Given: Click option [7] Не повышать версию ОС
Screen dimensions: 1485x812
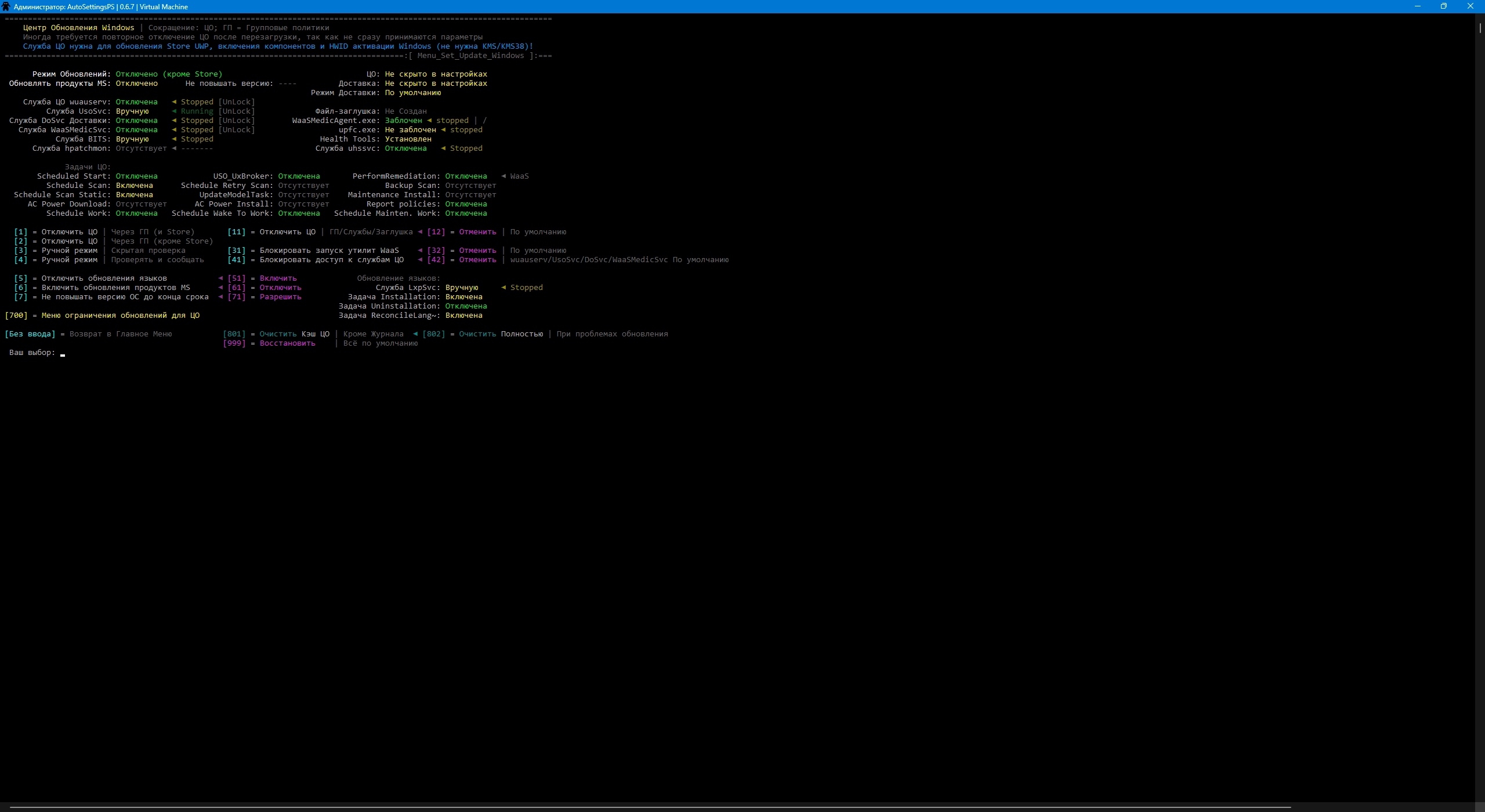Looking at the screenshot, I should 111,297.
